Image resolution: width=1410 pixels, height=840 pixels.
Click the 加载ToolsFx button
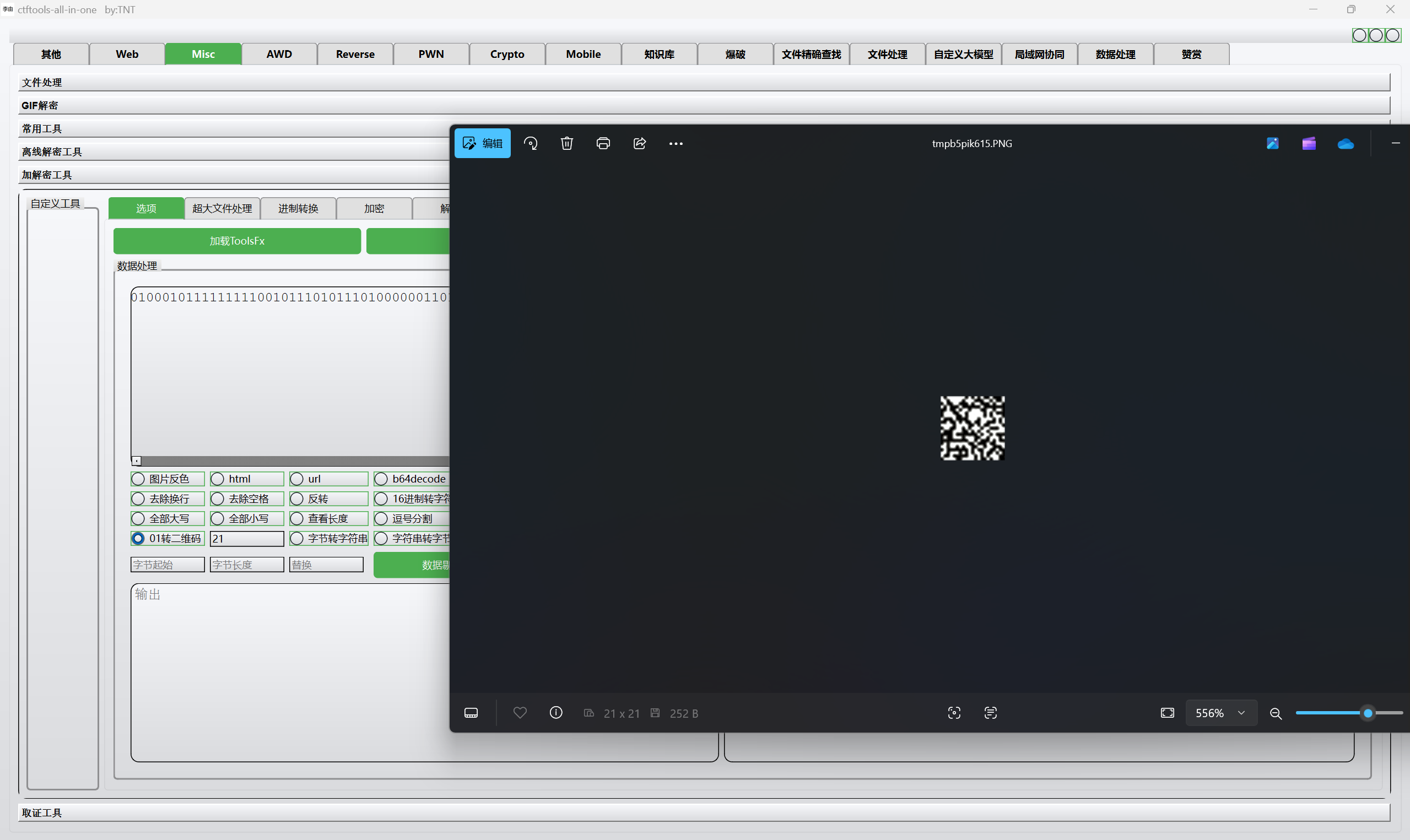pos(236,241)
